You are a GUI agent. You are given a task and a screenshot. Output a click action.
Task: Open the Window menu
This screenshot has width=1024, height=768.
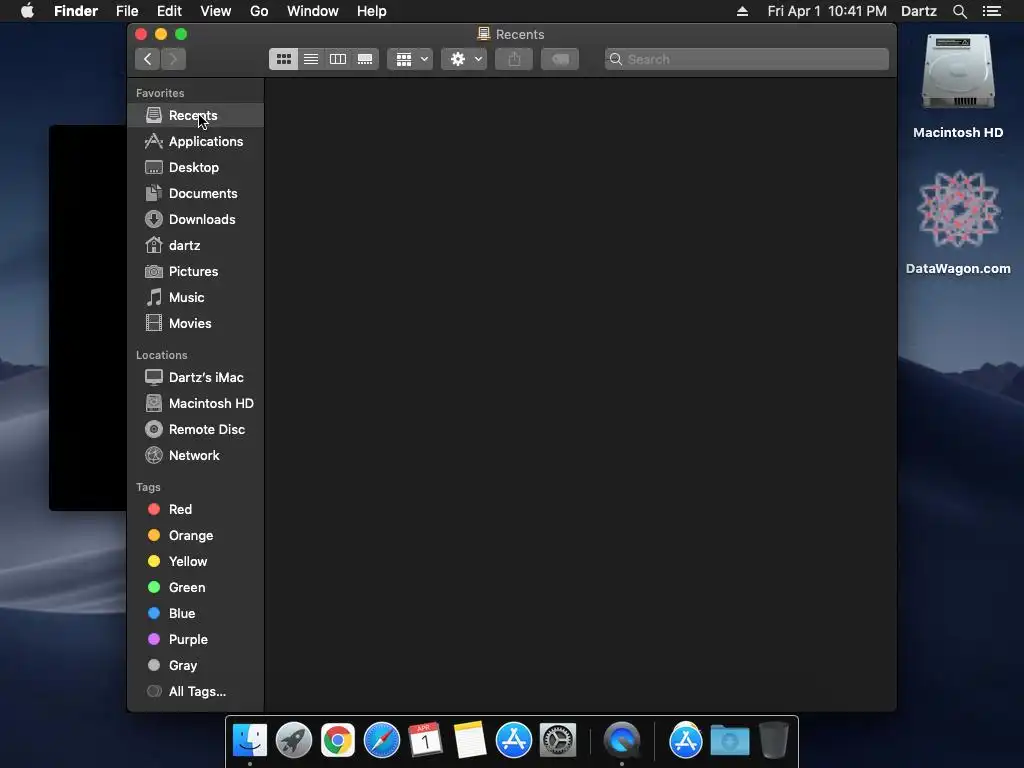(x=313, y=11)
